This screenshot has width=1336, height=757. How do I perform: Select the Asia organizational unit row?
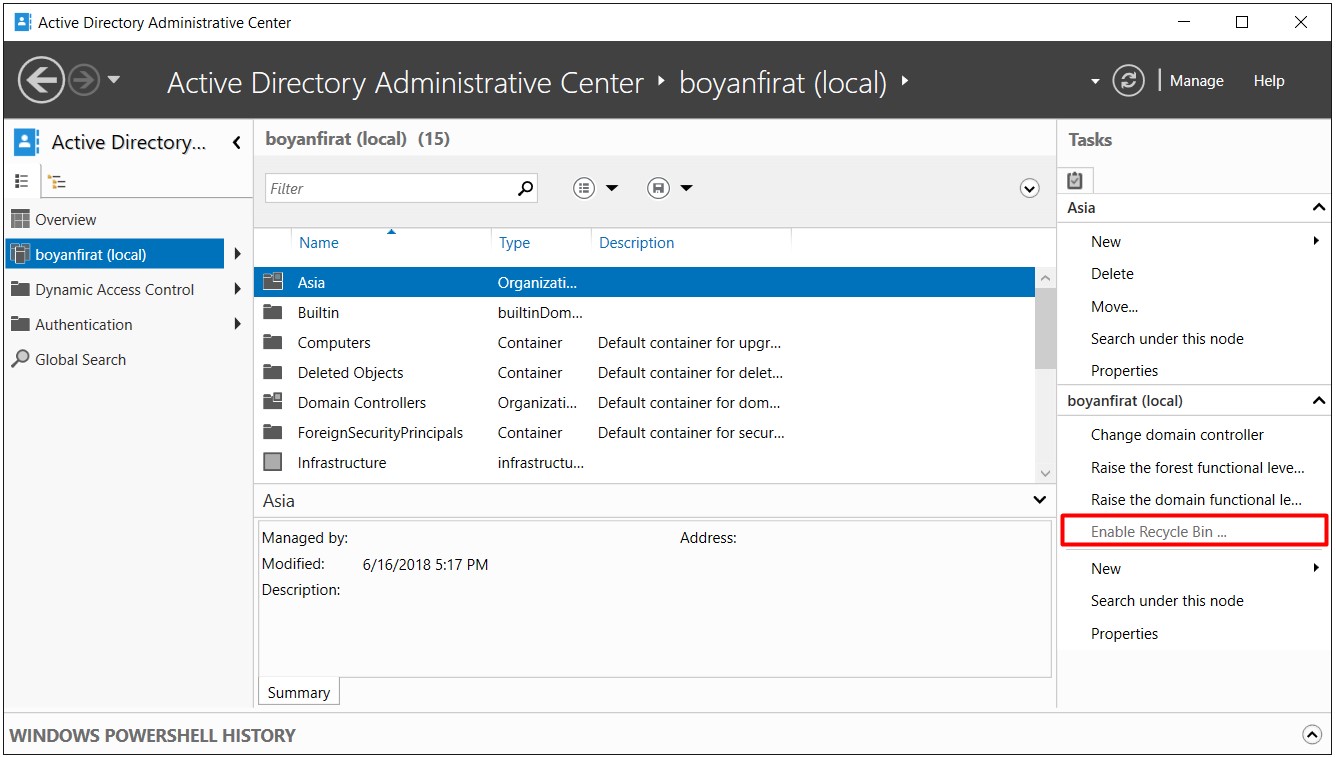645,283
